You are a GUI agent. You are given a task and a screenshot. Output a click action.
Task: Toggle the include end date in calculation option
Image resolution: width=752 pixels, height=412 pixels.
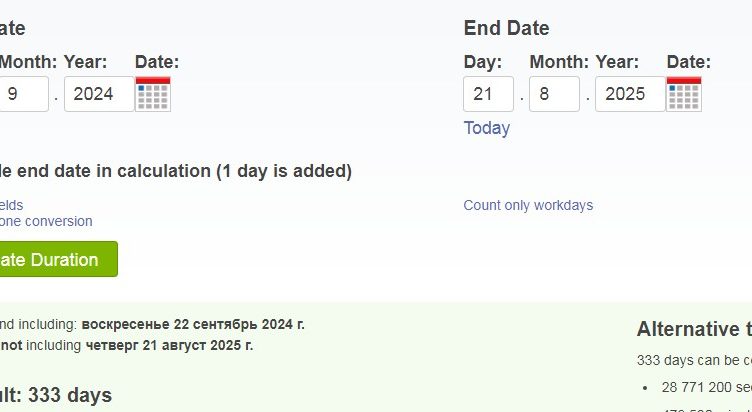[x=176, y=171]
